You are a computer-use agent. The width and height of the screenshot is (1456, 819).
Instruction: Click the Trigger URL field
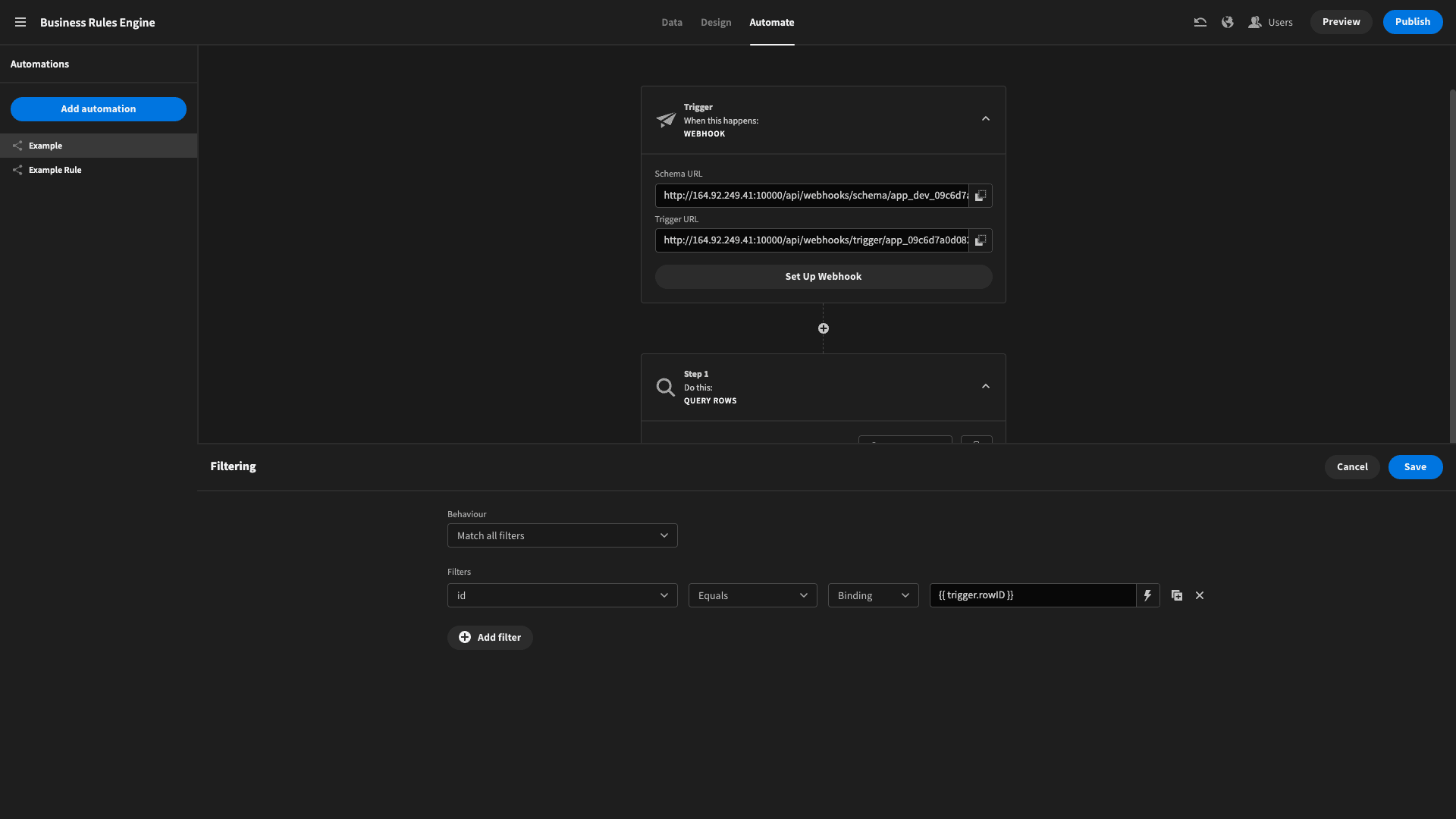point(812,240)
